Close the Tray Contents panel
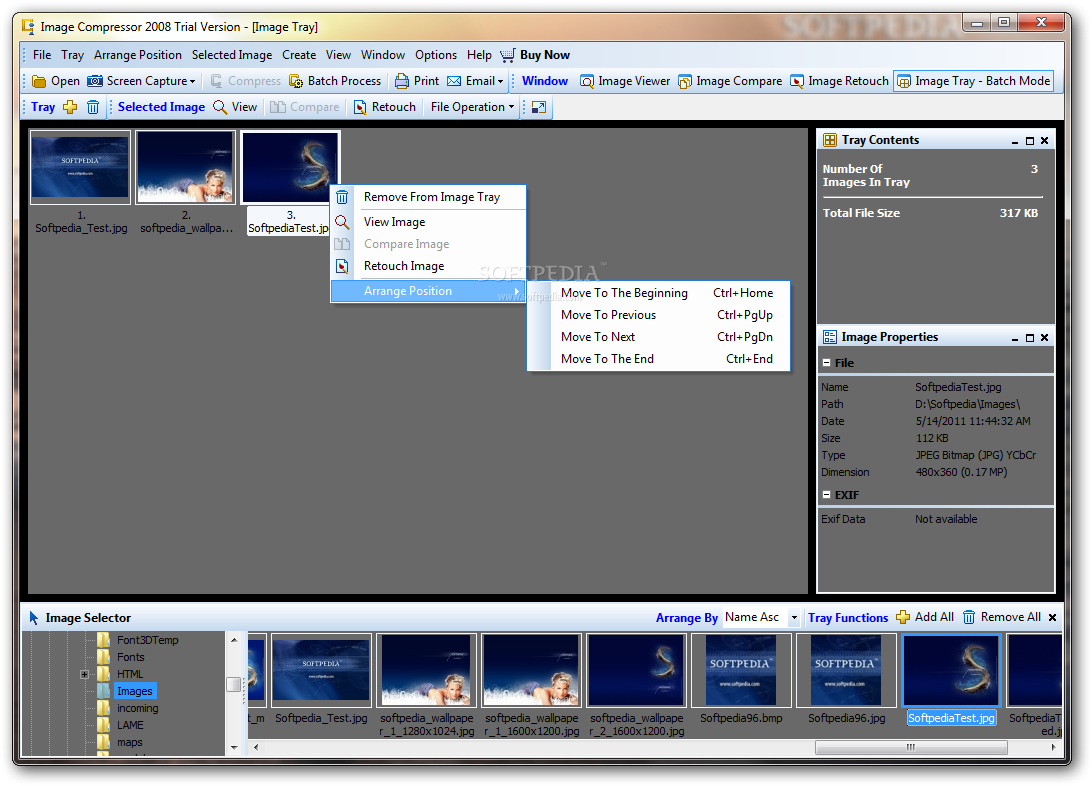Viewport: 1092px width, 786px height. coord(1045,141)
